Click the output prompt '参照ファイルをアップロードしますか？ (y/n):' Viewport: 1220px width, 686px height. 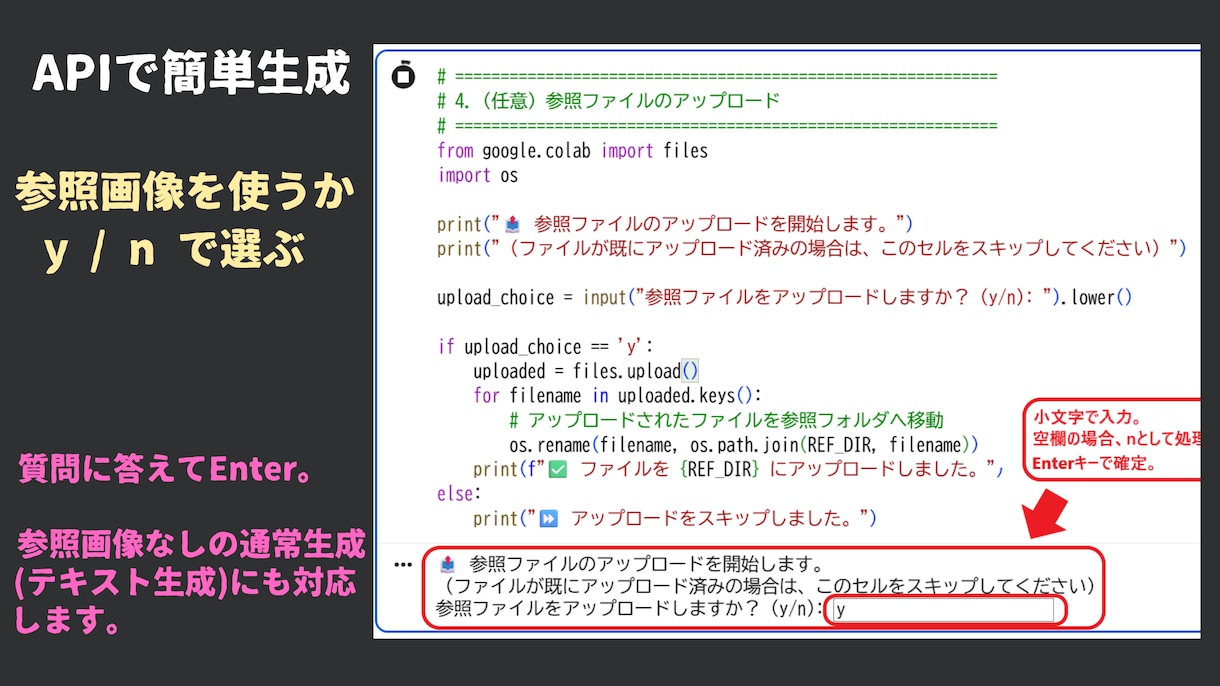pyautogui.click(x=630, y=608)
